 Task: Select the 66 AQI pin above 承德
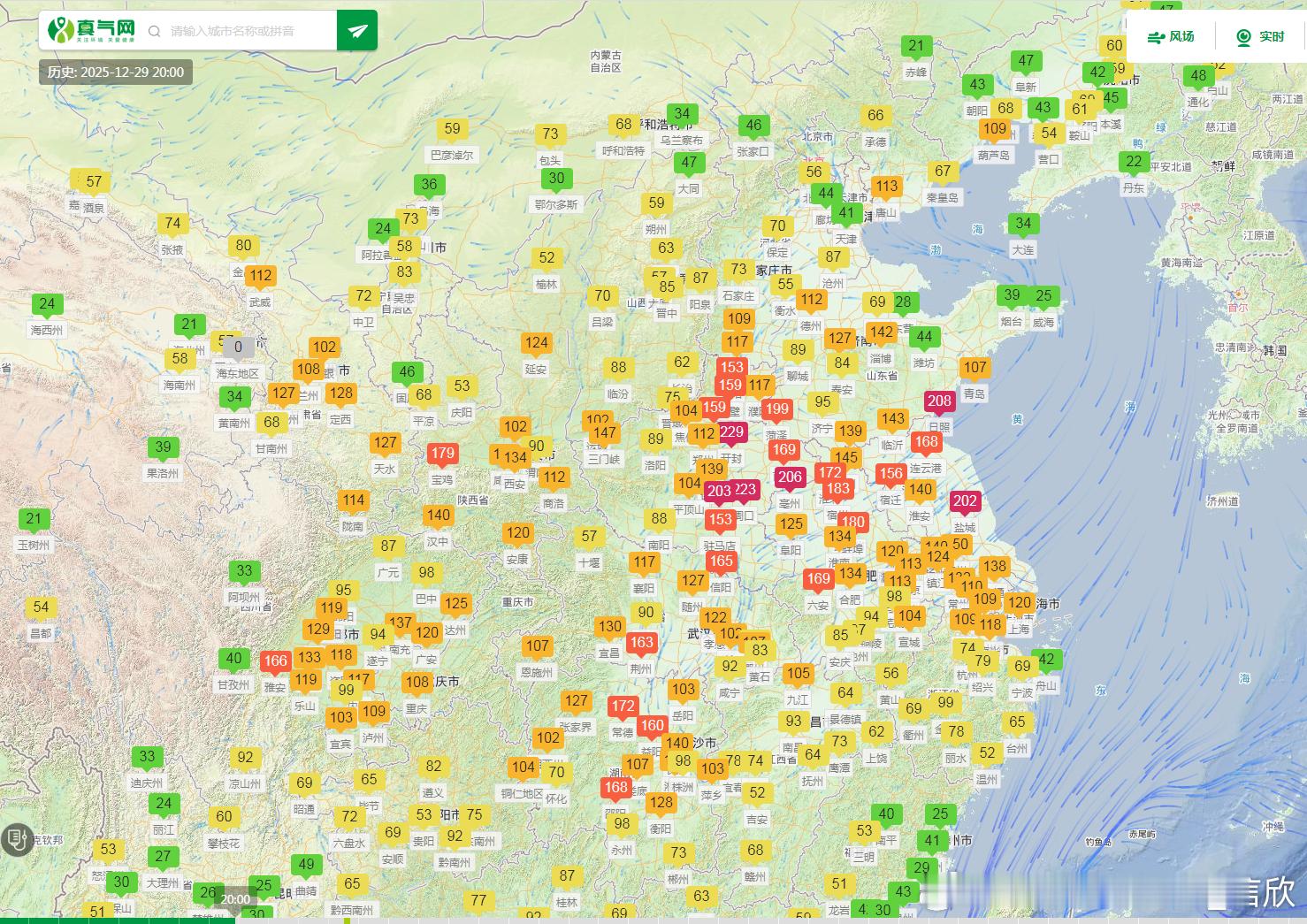pos(875,117)
